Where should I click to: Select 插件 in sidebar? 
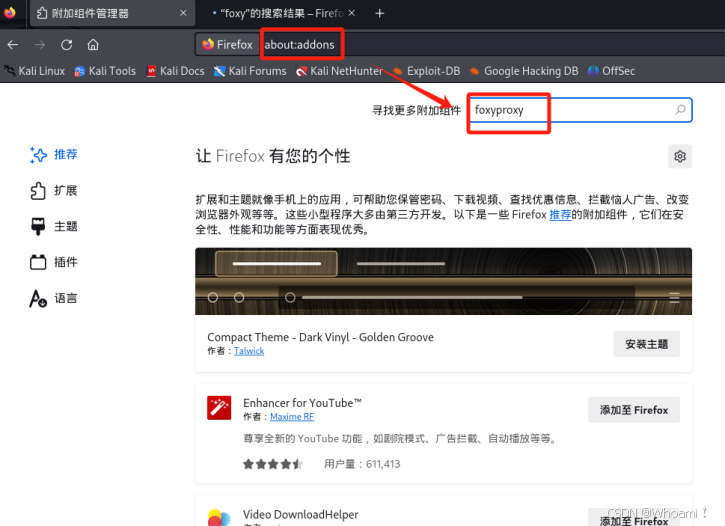click(x=54, y=262)
